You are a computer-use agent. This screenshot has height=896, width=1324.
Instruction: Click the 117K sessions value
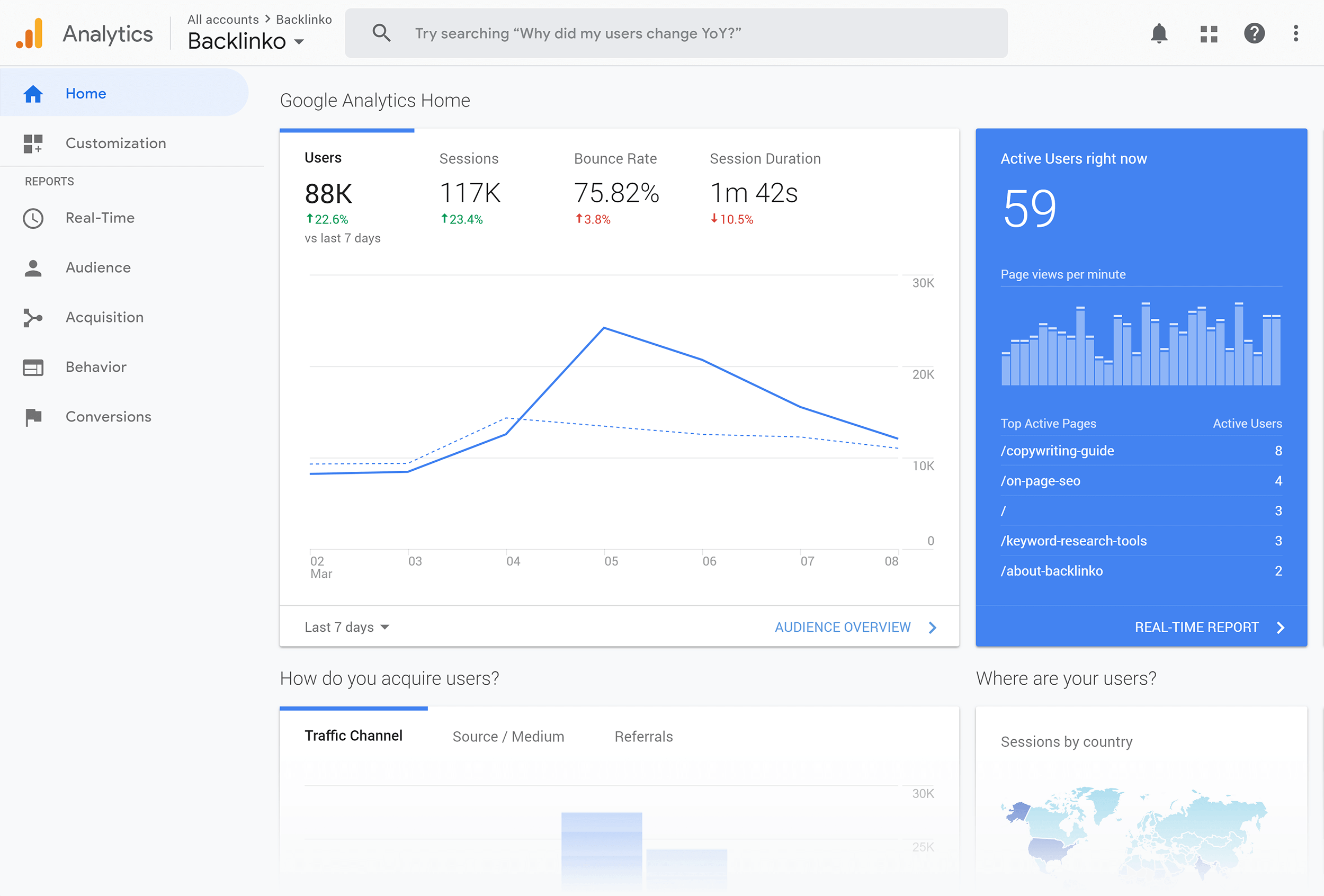coord(470,193)
